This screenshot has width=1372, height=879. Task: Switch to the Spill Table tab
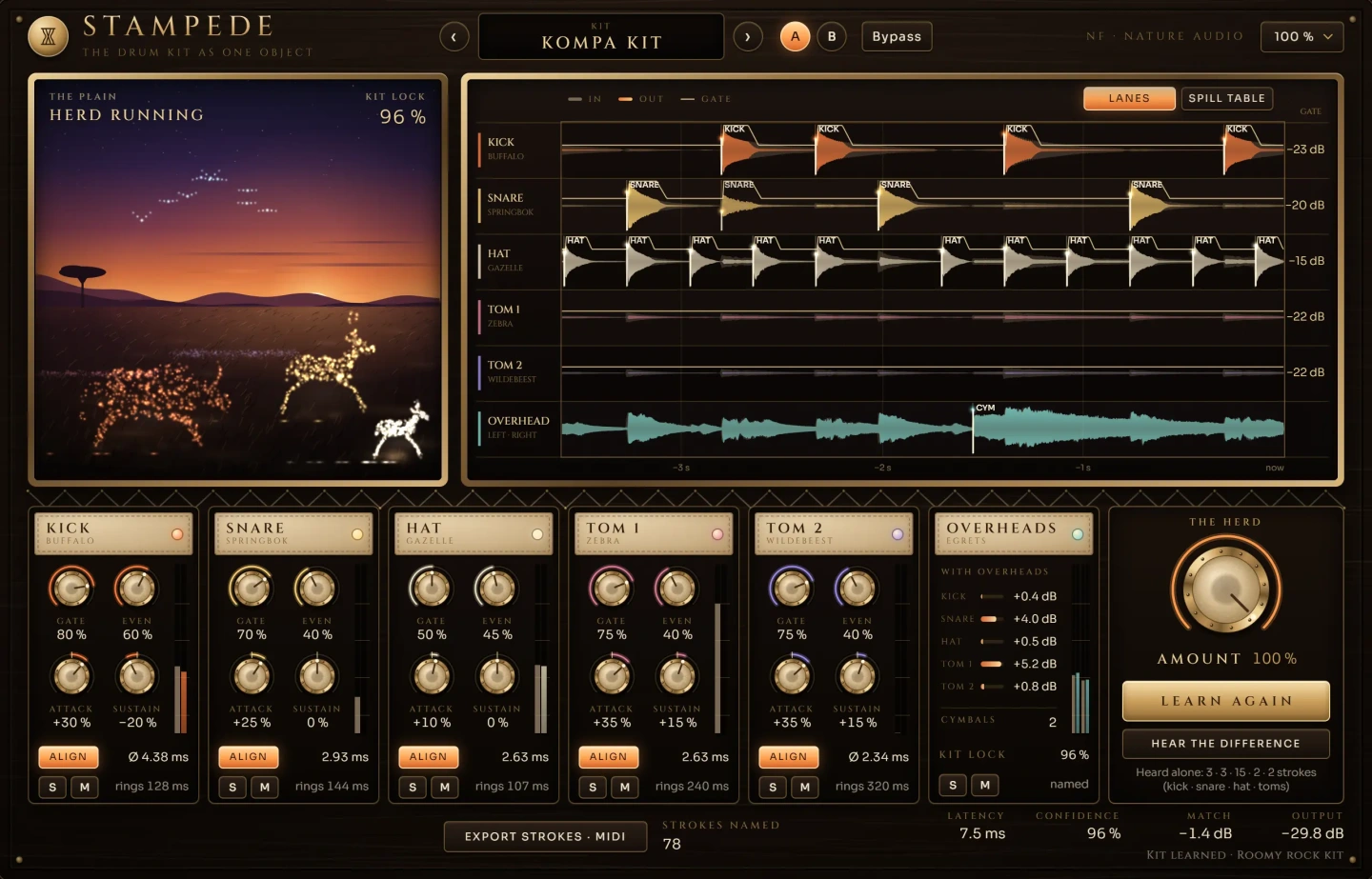click(x=1227, y=98)
